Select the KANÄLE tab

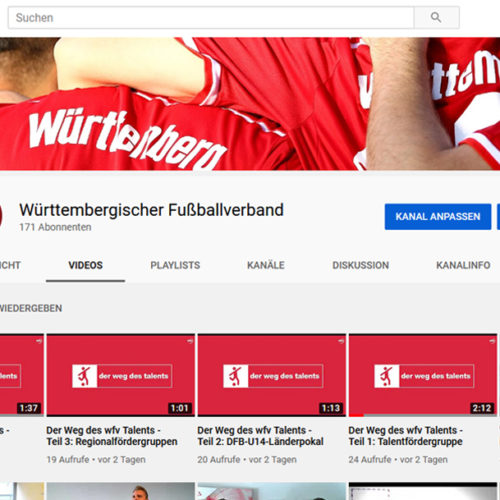(x=266, y=265)
